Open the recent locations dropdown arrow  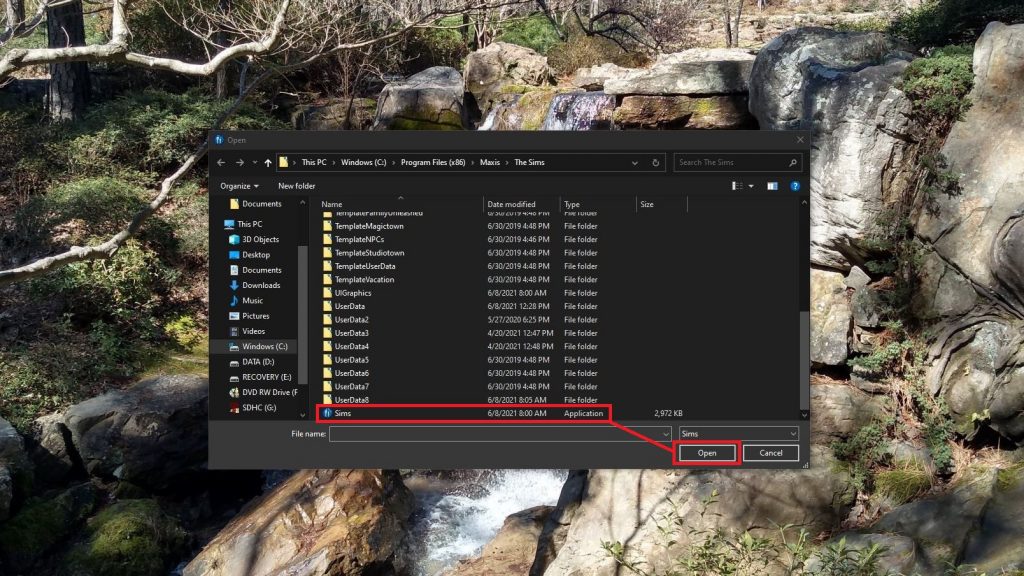(x=255, y=163)
